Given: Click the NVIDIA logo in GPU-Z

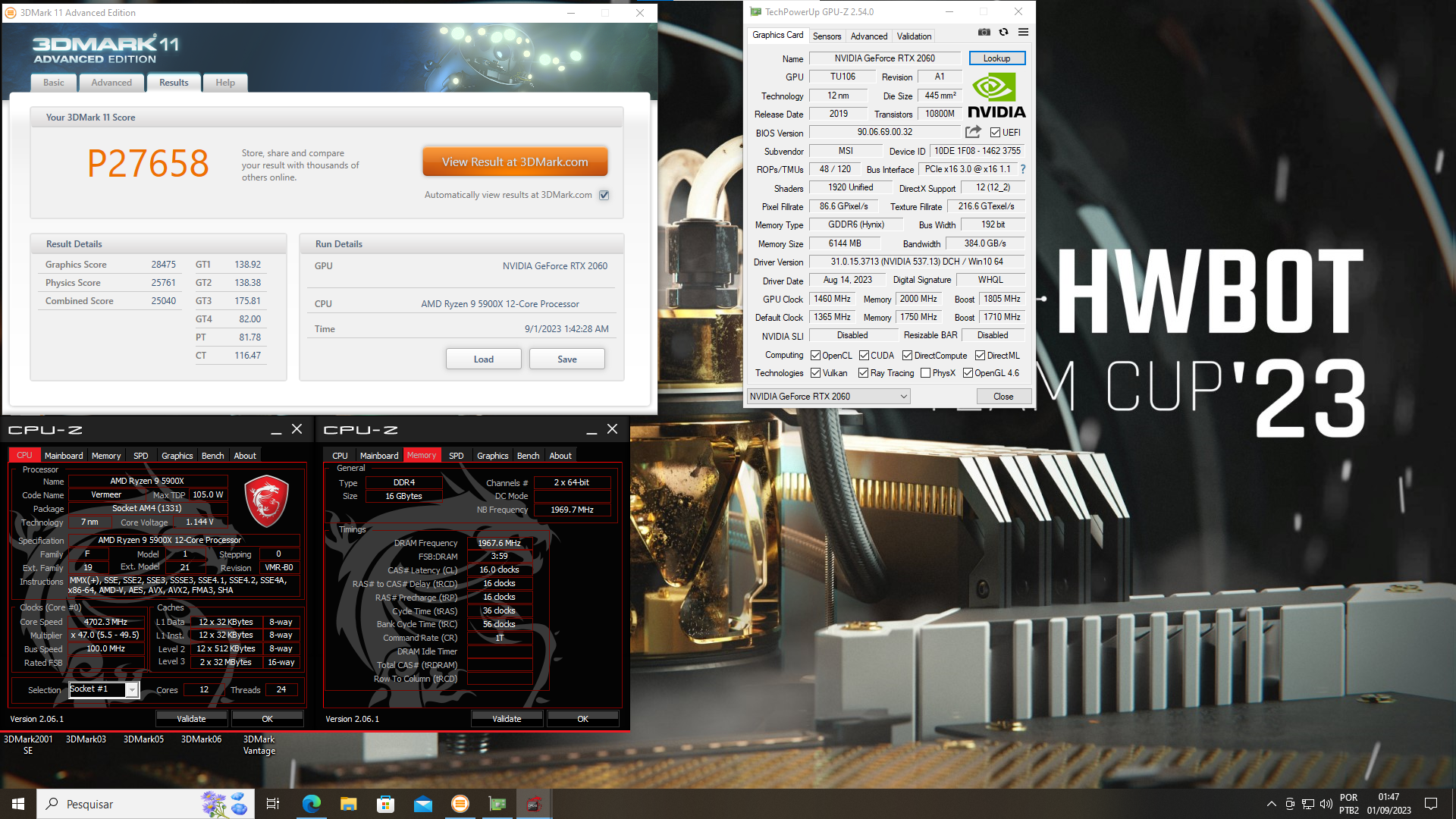Looking at the screenshot, I should [996, 96].
